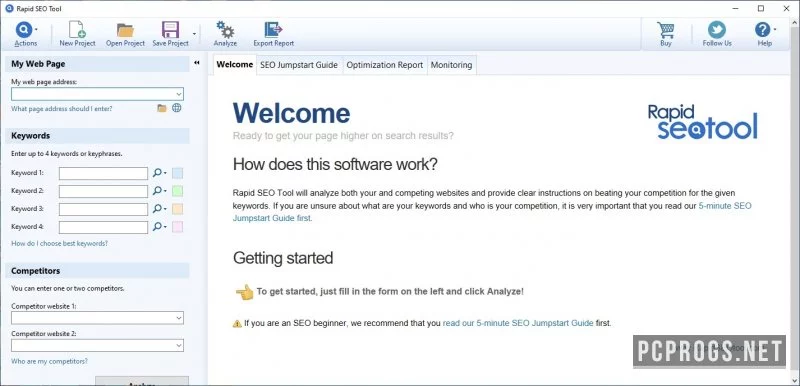Click the Open Project folder icon
800x386 pixels.
tap(125, 30)
